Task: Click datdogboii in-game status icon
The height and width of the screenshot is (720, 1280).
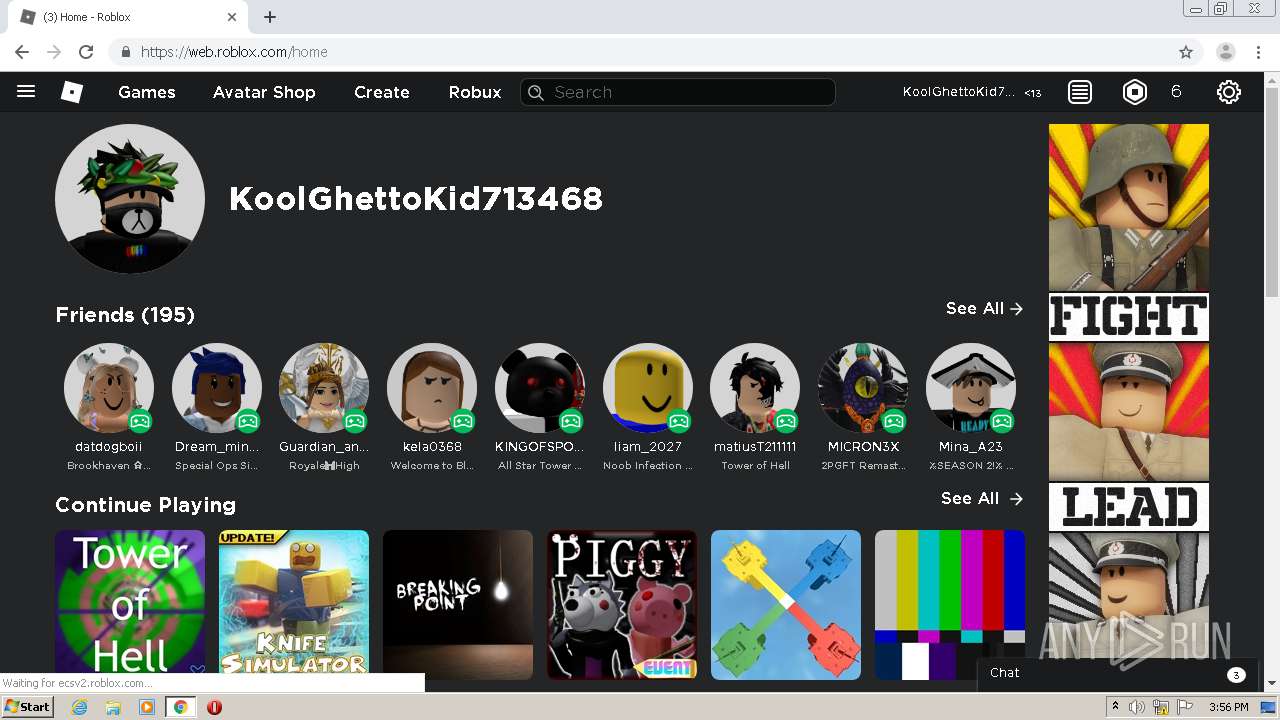Action: (x=140, y=421)
